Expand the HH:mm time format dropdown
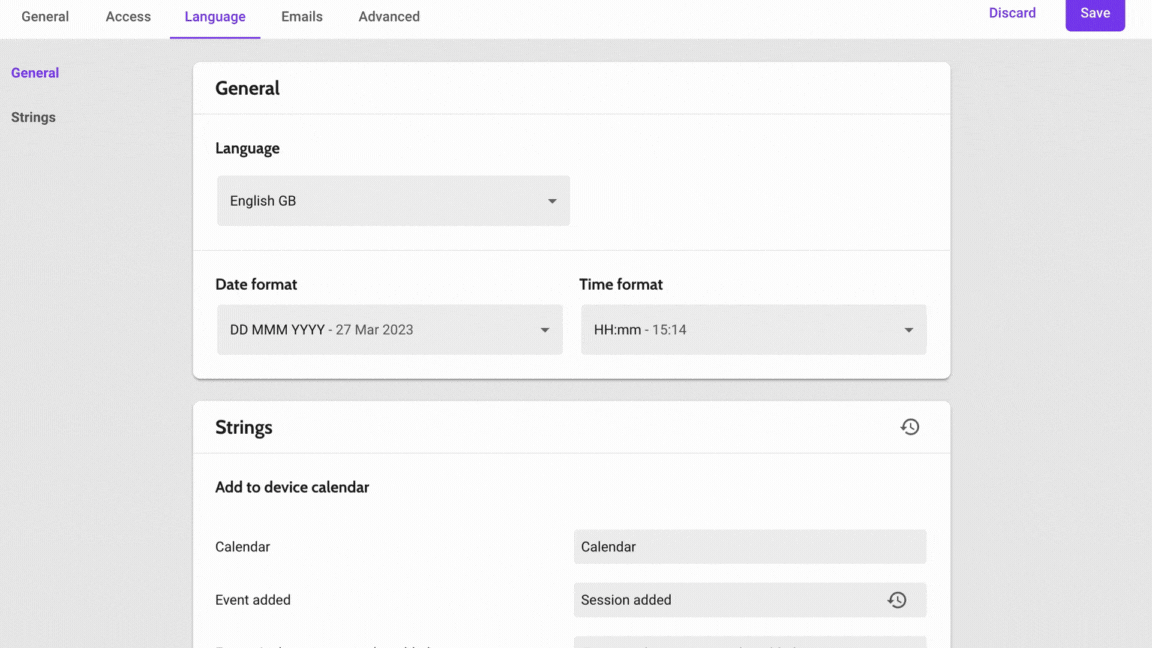1152x648 pixels. tap(740, 330)
